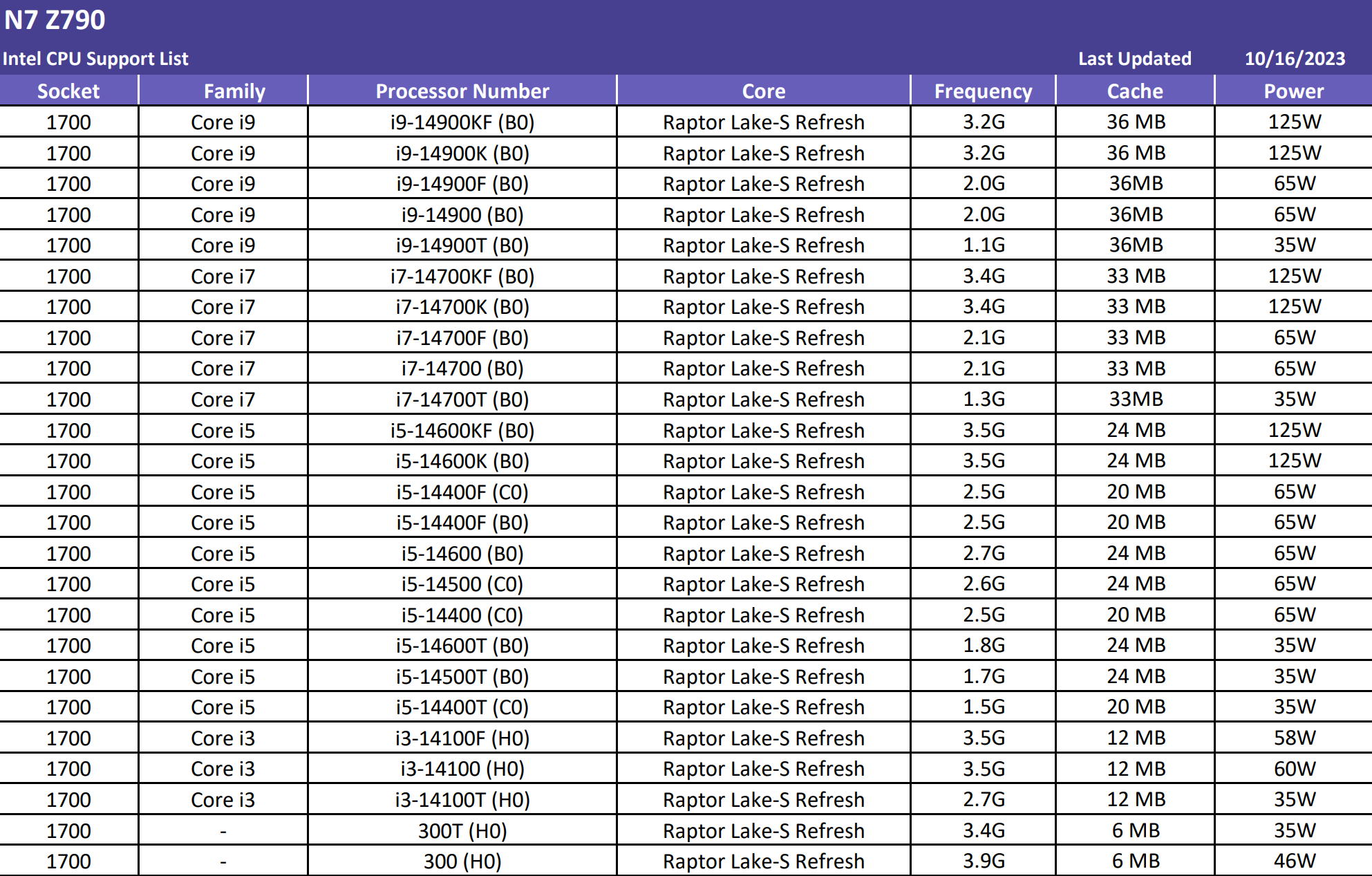Click 2.7G frequency in i5-14600 row
This screenshot has width=1372, height=876.
point(984,553)
